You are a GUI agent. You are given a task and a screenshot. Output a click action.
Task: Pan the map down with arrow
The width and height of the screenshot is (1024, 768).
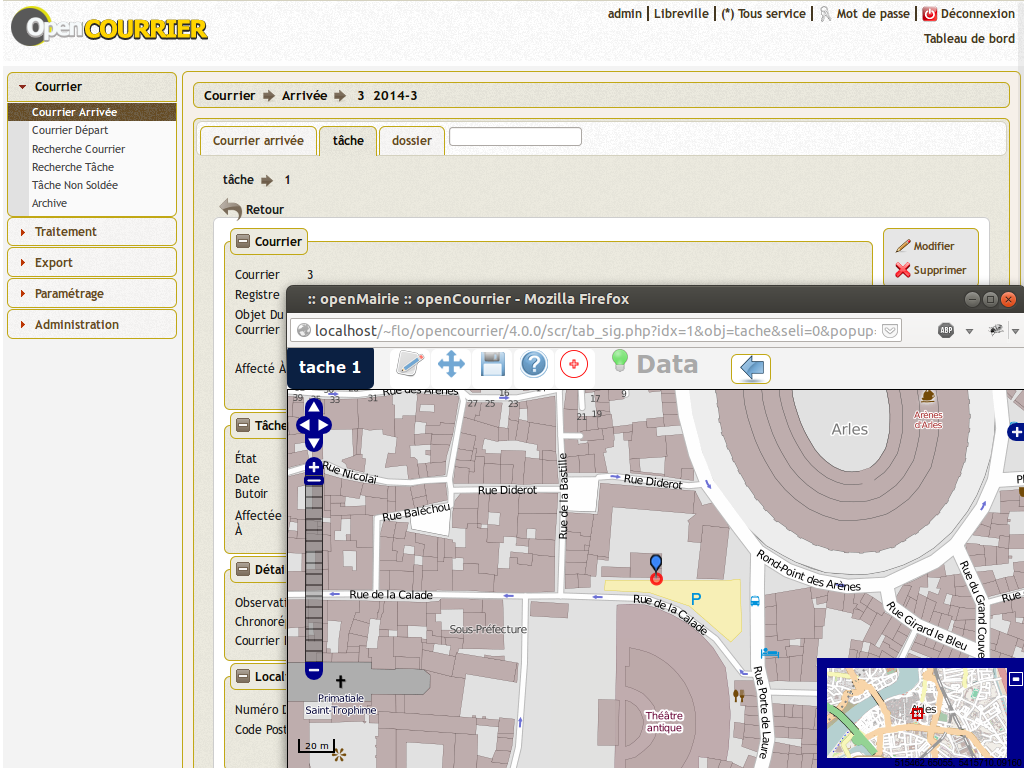point(314,443)
